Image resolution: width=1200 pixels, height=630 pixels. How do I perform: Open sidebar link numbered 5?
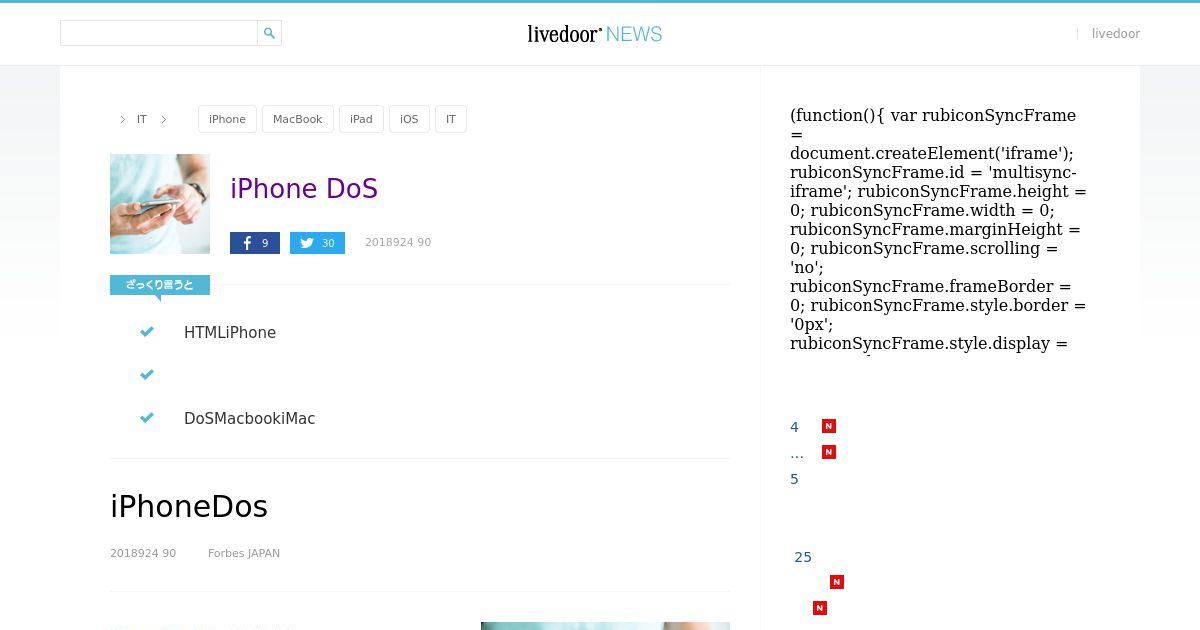(x=795, y=479)
